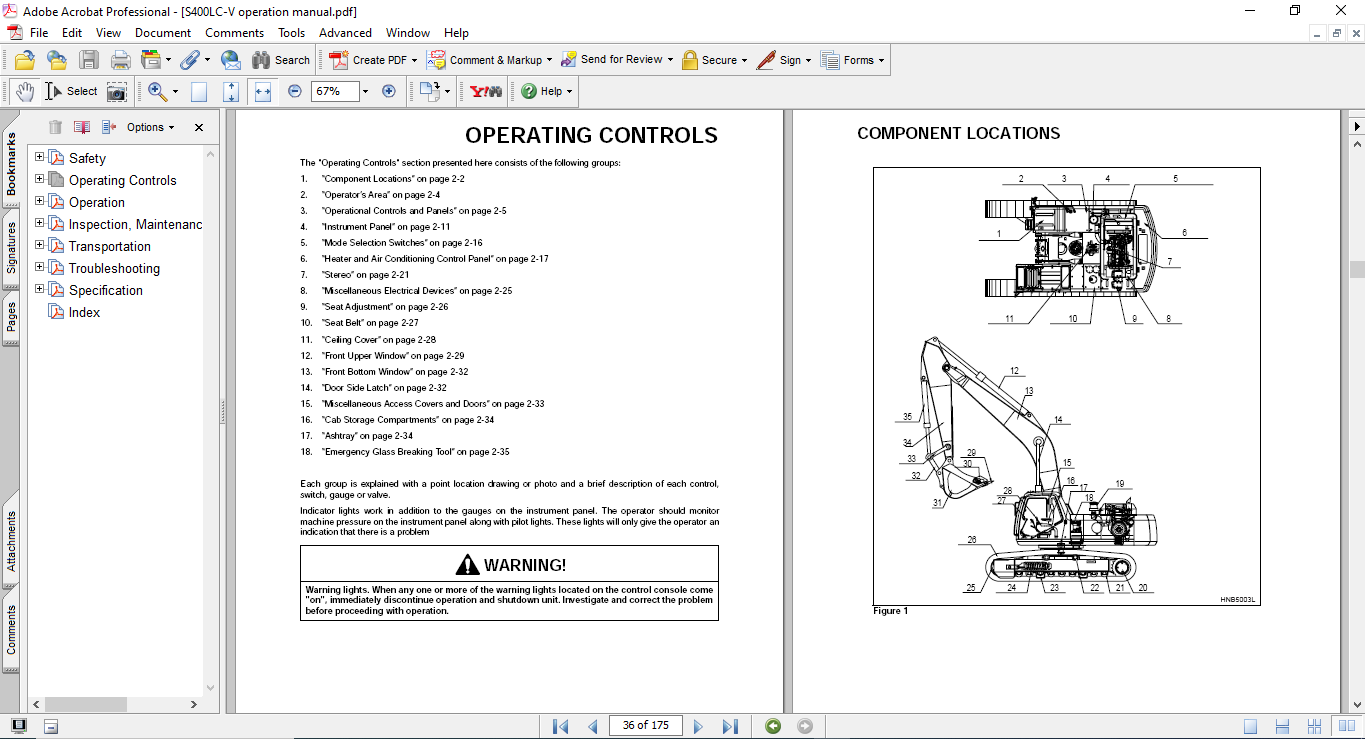Viewport: 1365px width, 739px height.
Task: Click the Snapshot camera tool
Action: (x=117, y=92)
